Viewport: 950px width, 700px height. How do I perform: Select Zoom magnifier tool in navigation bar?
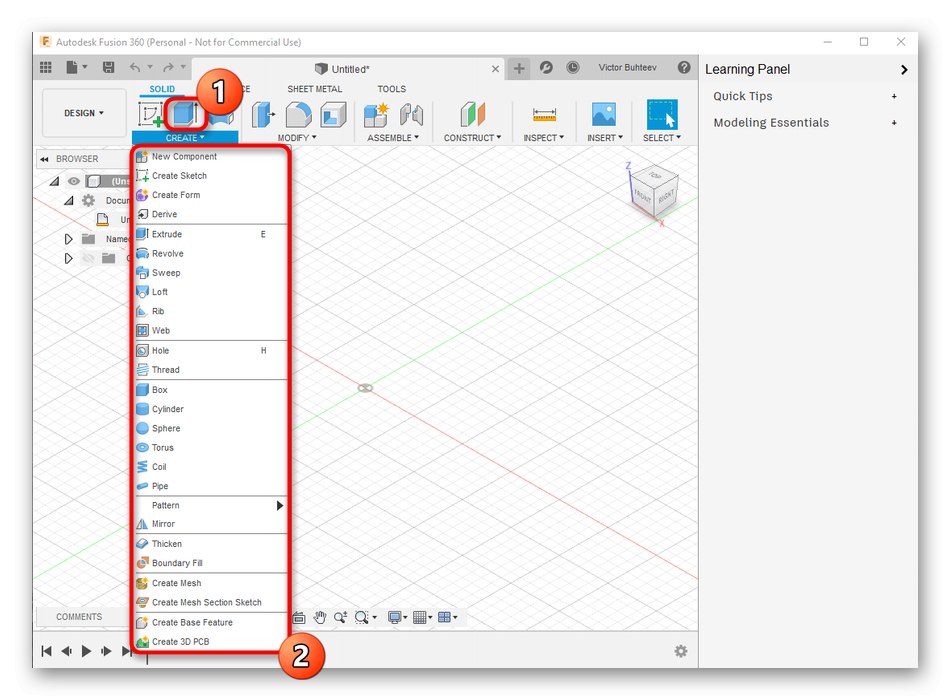coord(340,617)
